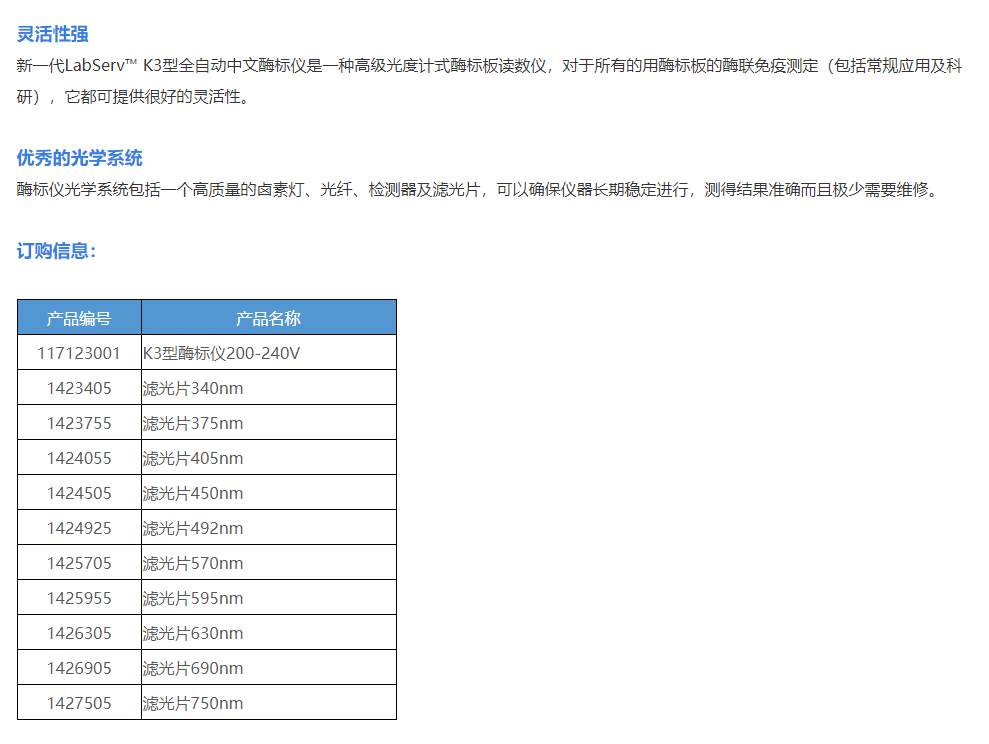Select the 产品编号 column header
The width and height of the screenshot is (989, 744).
click(79, 317)
